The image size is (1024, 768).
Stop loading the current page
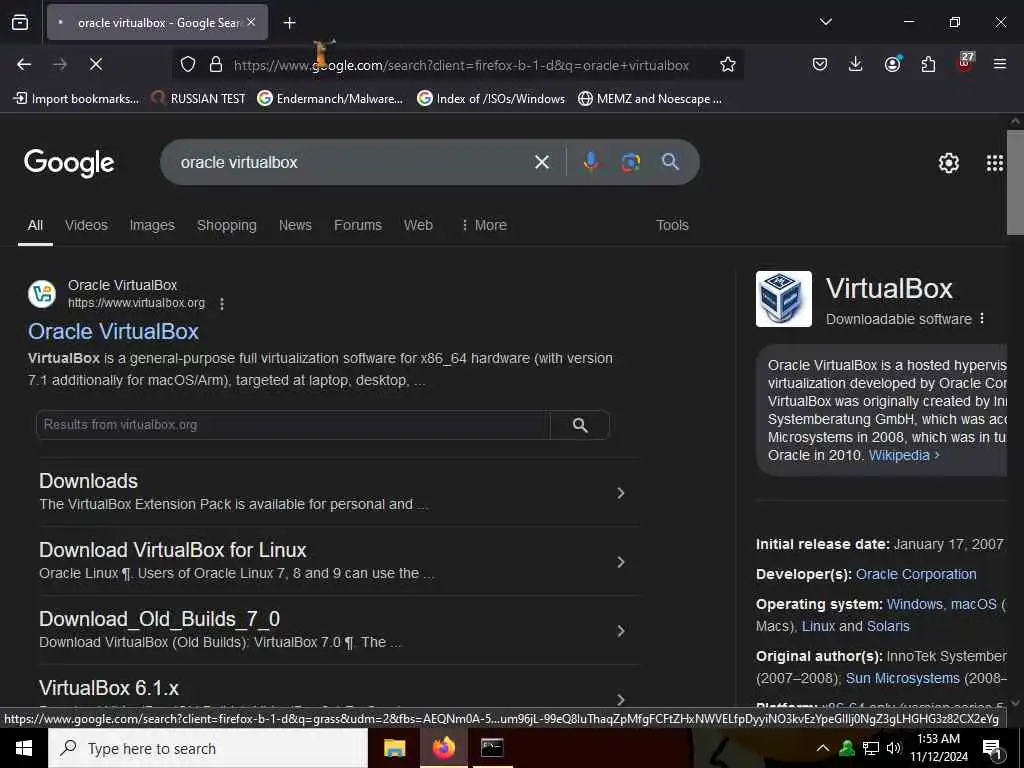(95, 64)
